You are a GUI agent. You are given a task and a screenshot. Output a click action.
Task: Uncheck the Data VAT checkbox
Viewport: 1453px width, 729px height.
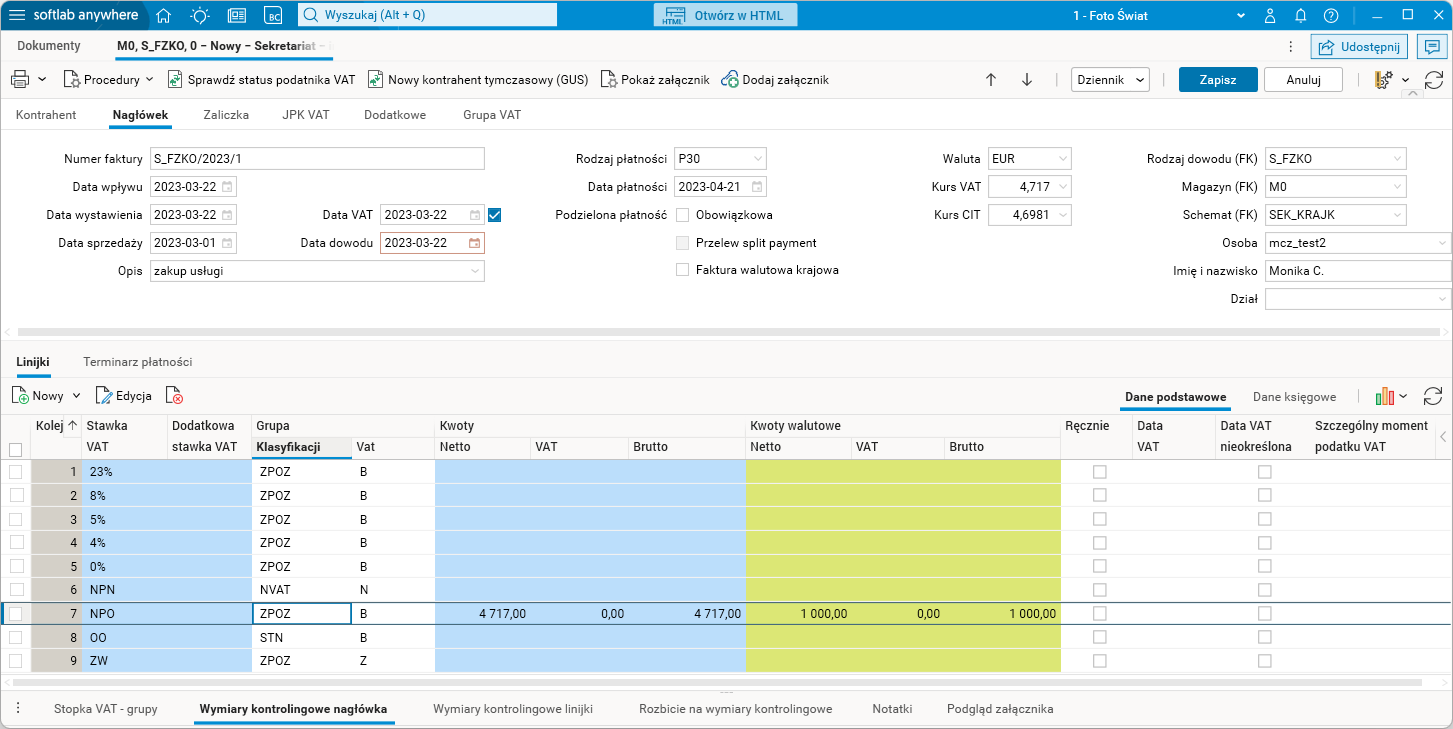[494, 214]
